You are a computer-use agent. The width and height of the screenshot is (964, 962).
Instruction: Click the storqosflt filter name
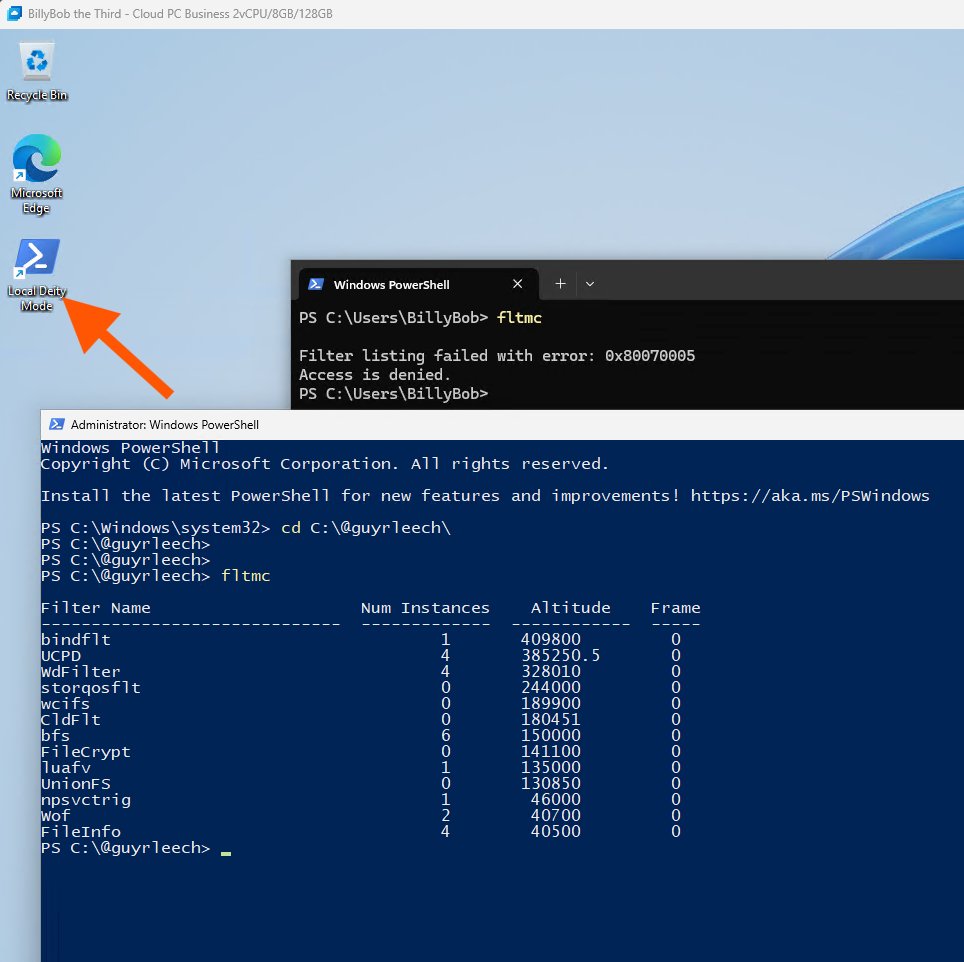click(90, 687)
